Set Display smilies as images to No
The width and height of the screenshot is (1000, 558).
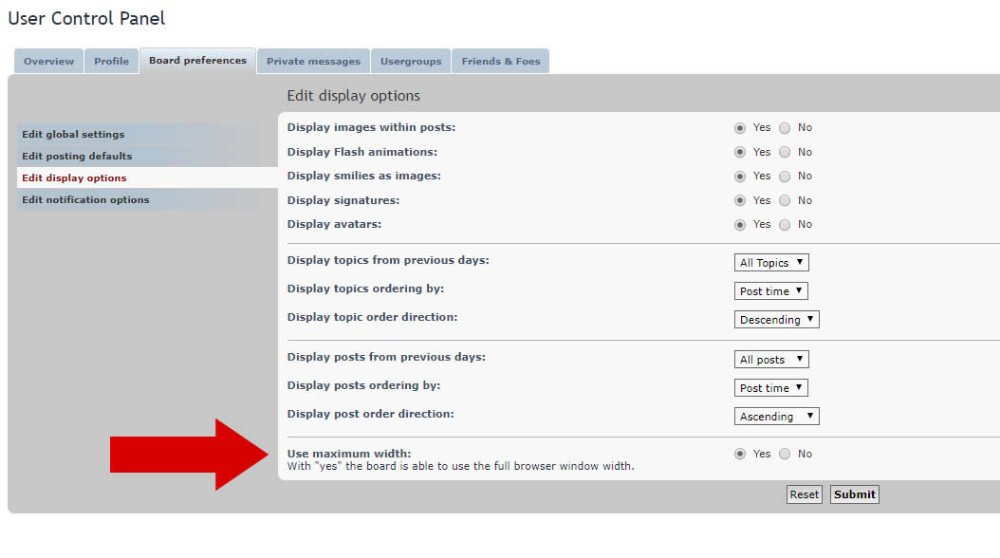[785, 177]
